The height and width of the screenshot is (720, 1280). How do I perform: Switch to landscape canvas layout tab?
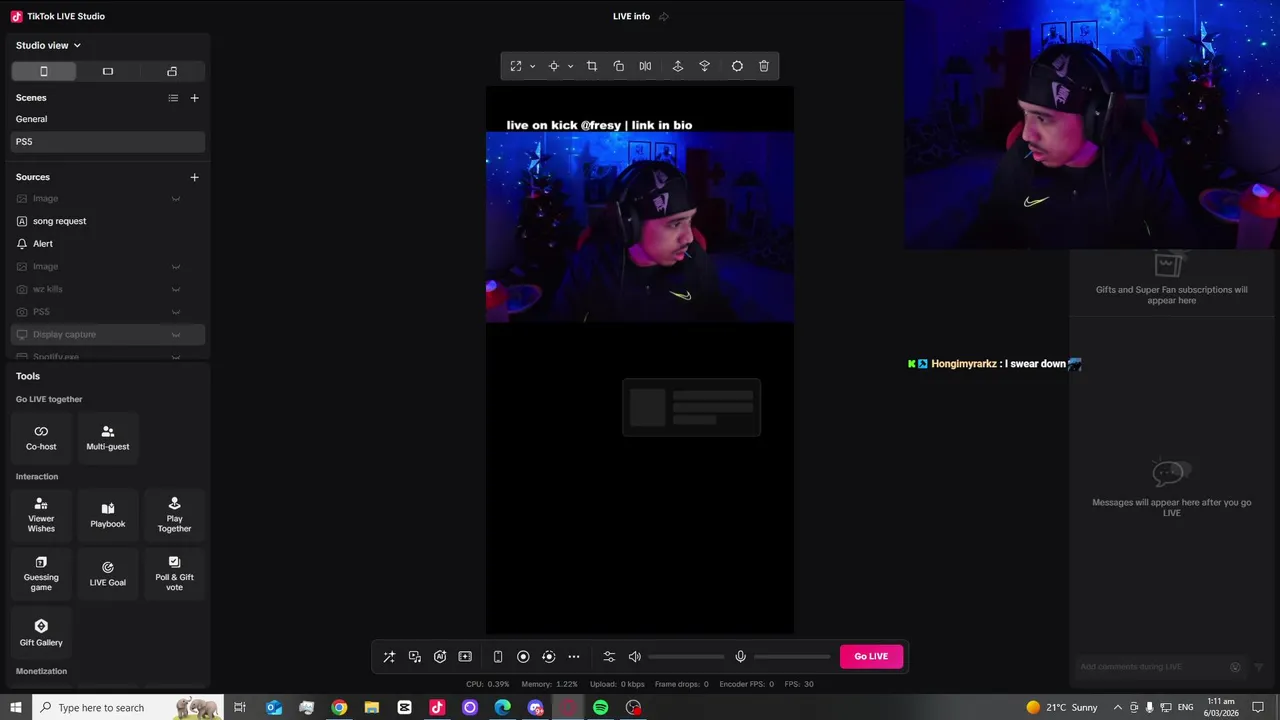(108, 71)
